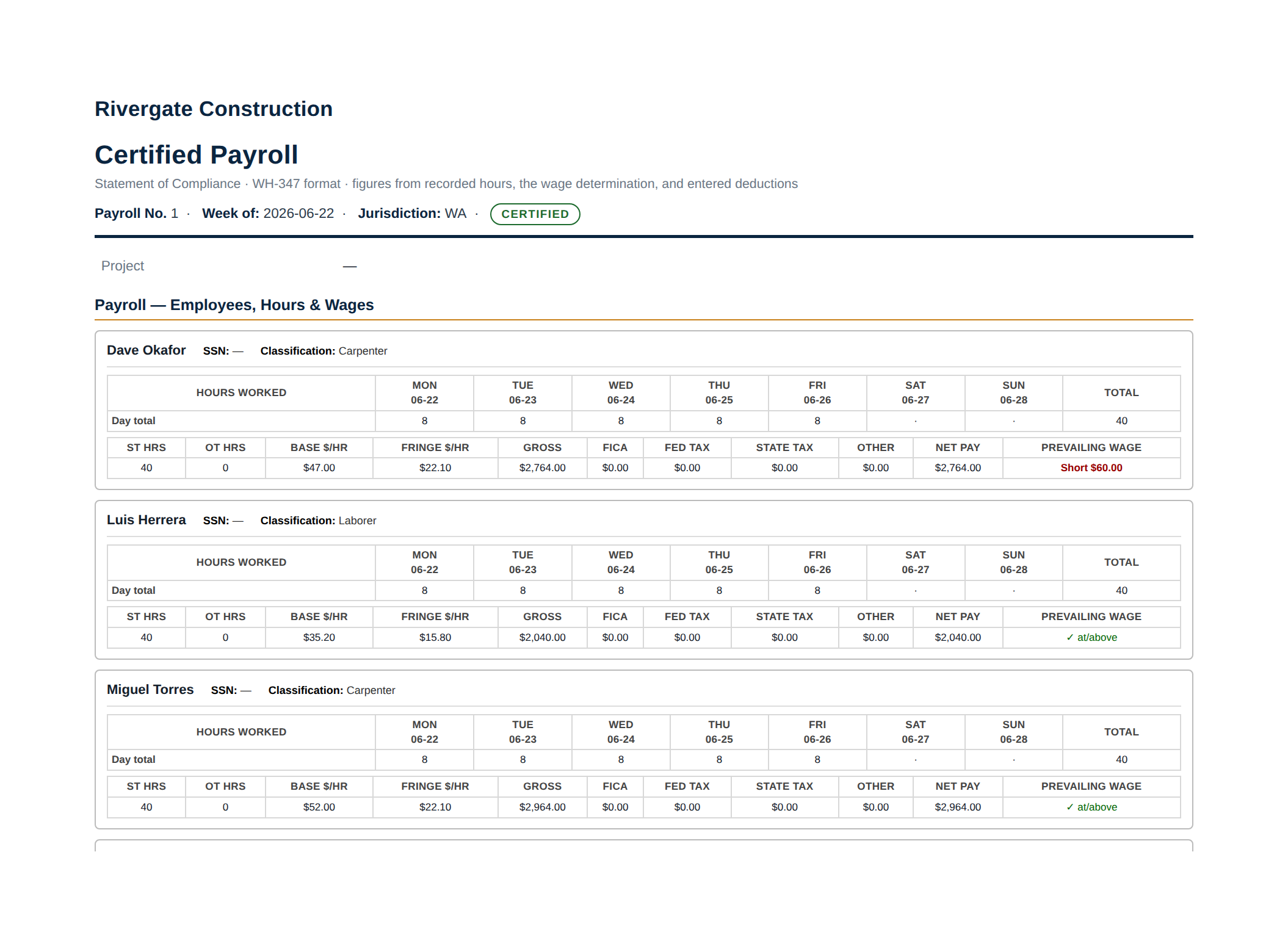Click Miguel Torres's at/above prevailing wage status
Image resolution: width=1288 pixels, height=946 pixels.
click(1091, 807)
